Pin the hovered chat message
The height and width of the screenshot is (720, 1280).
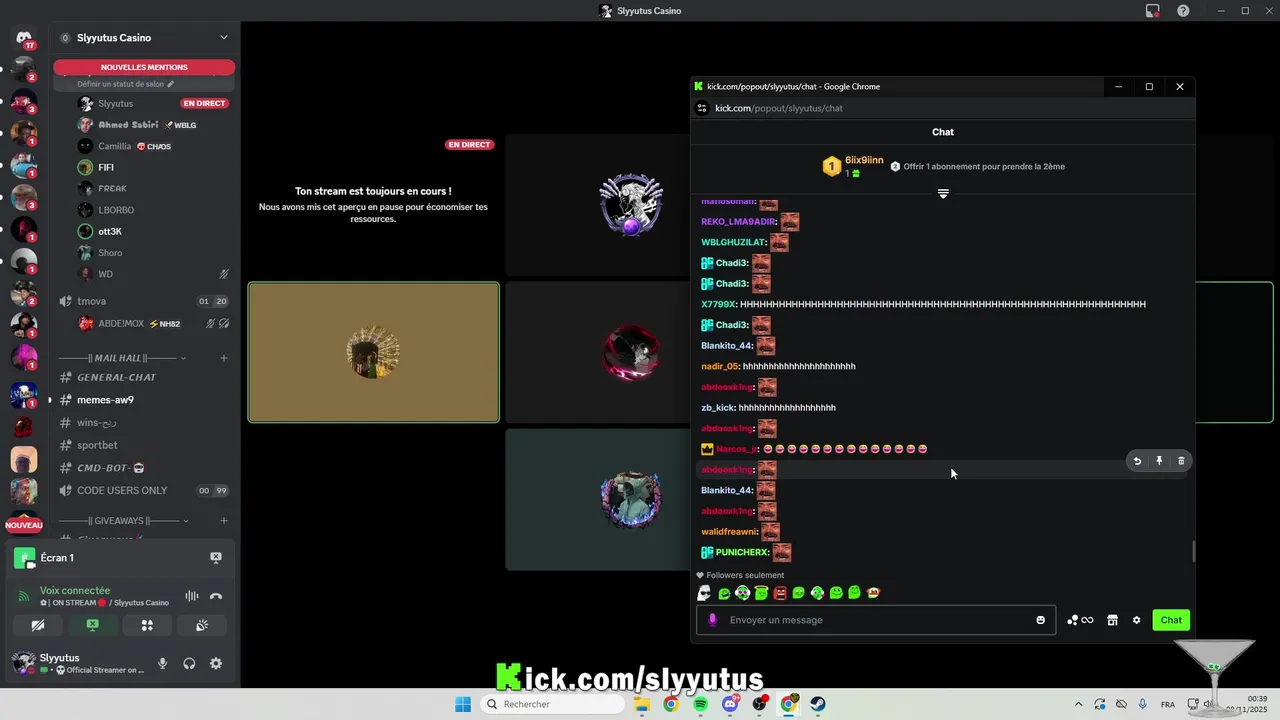(1159, 461)
